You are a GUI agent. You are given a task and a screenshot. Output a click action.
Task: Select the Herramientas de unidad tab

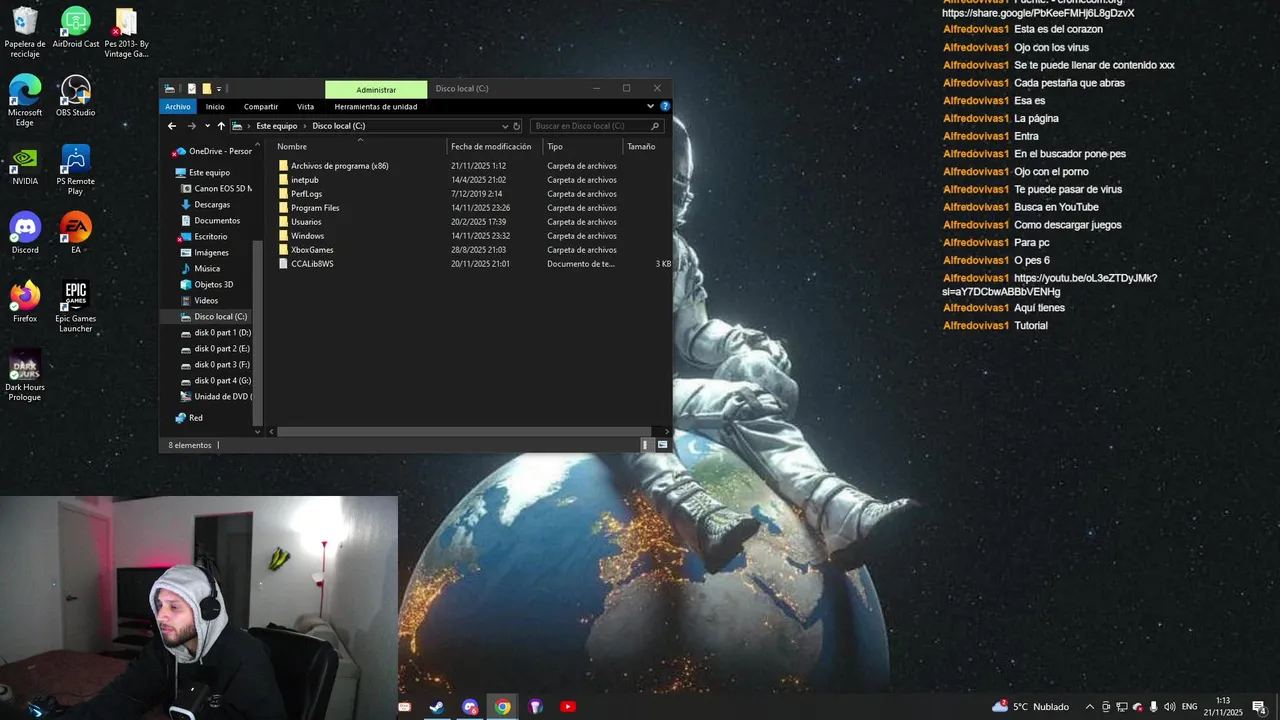376,106
